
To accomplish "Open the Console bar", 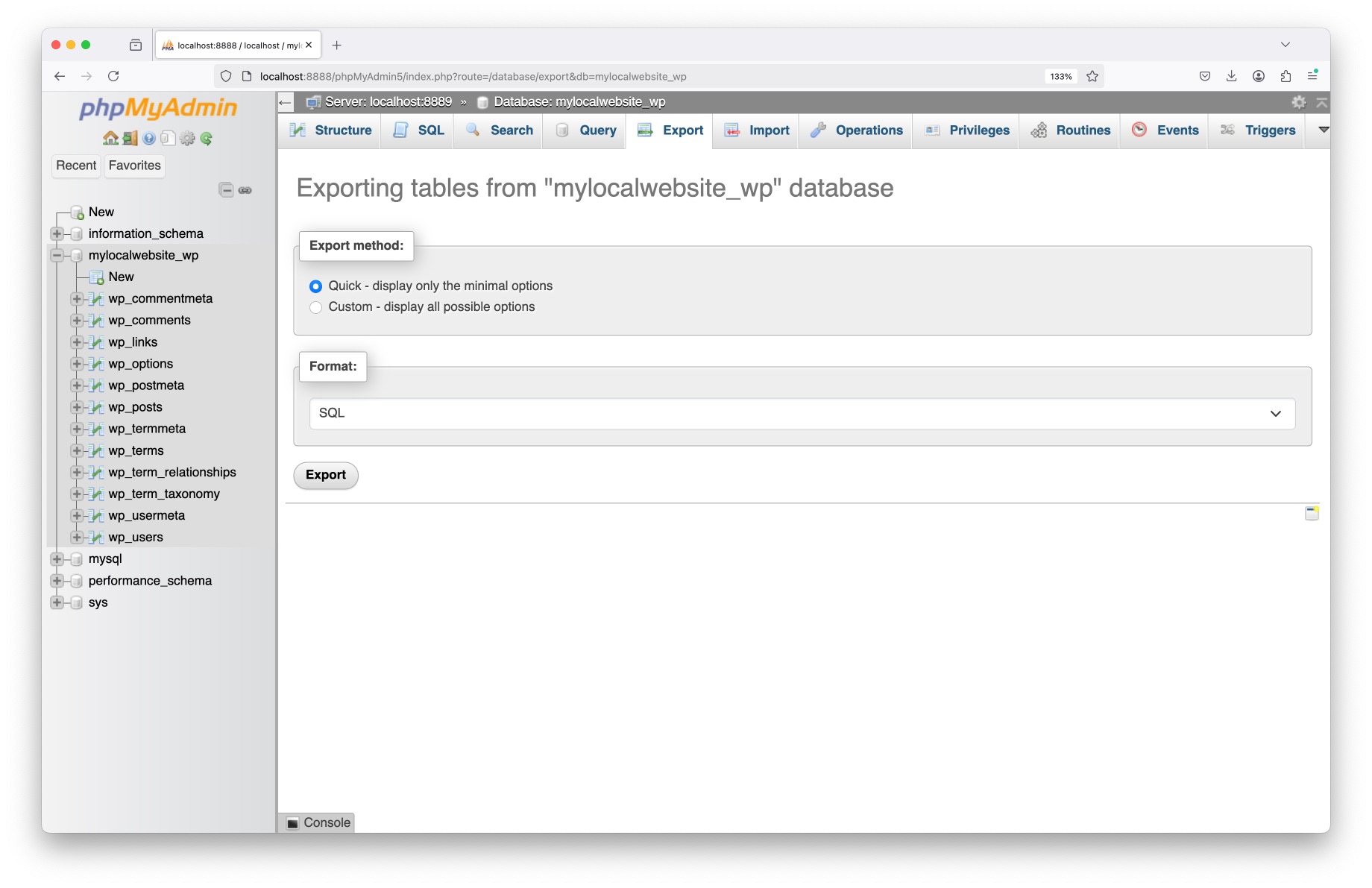I will (318, 822).
